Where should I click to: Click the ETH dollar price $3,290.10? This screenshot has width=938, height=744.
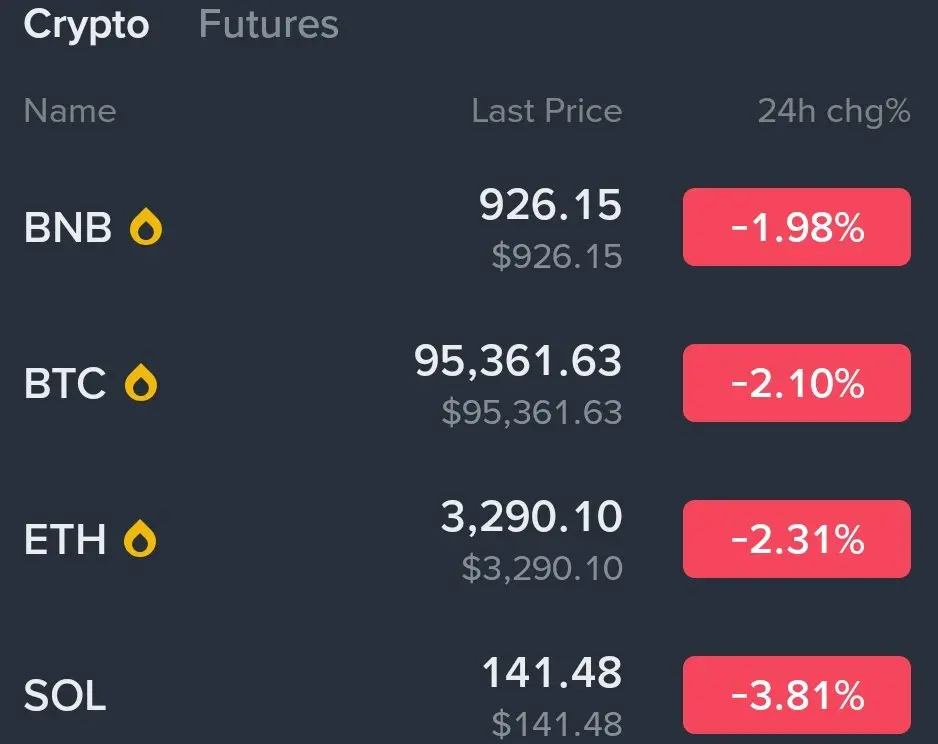[542, 568]
